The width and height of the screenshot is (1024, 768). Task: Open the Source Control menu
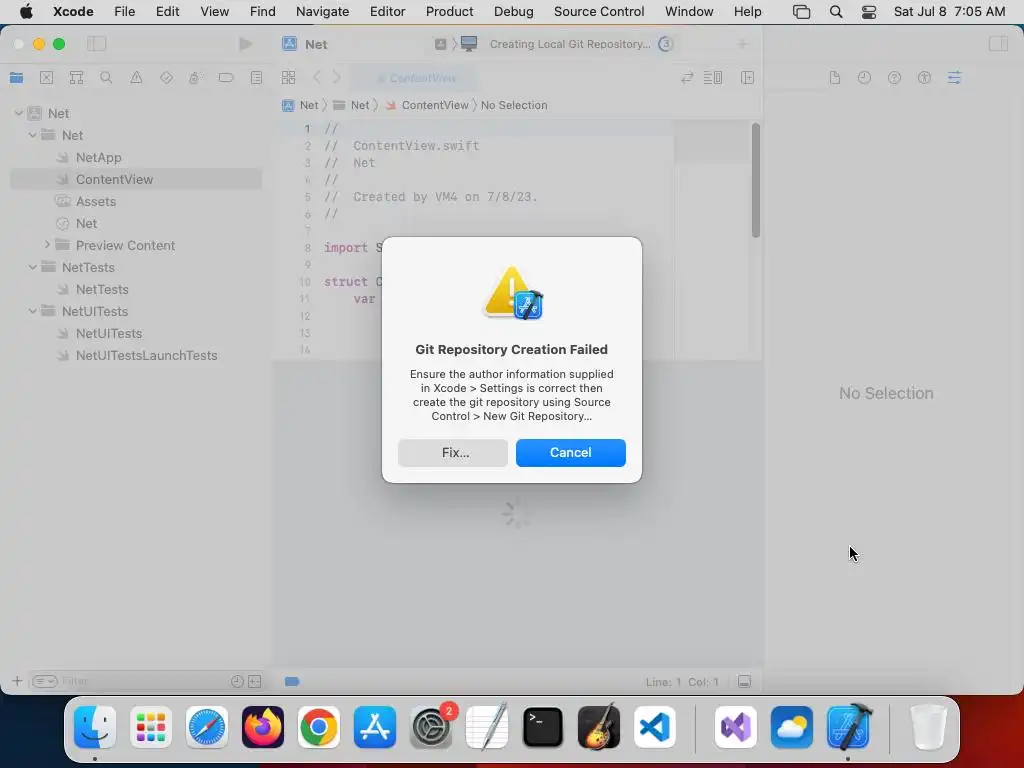tap(599, 11)
